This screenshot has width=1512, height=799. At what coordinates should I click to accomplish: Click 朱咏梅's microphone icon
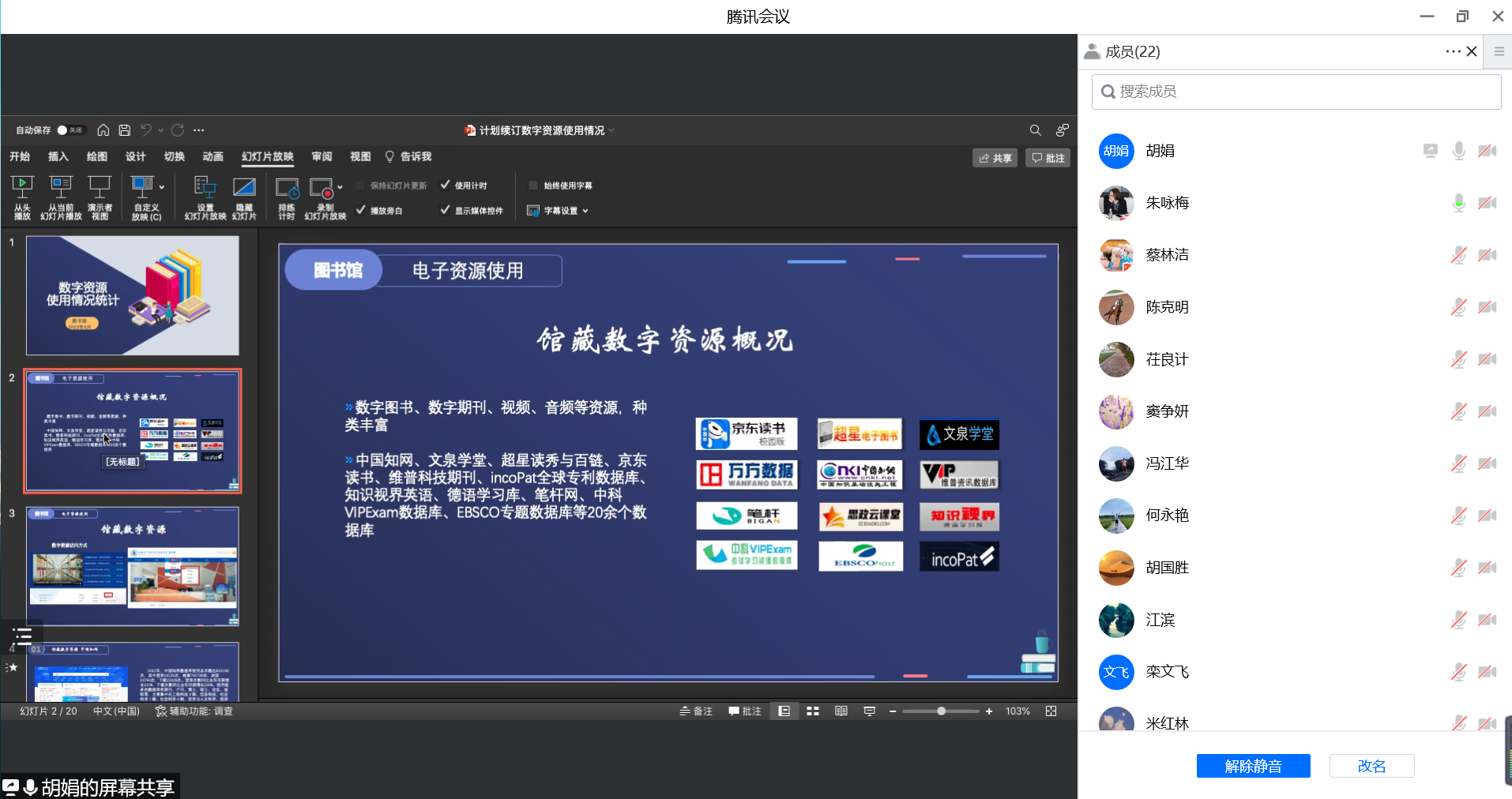[1458, 203]
